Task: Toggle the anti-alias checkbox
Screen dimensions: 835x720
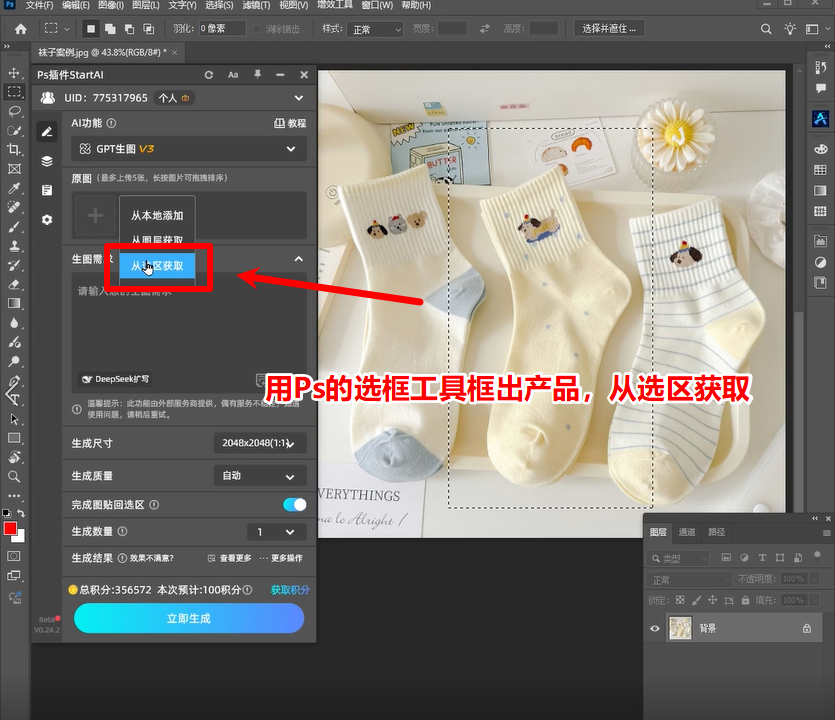Action: tap(256, 29)
